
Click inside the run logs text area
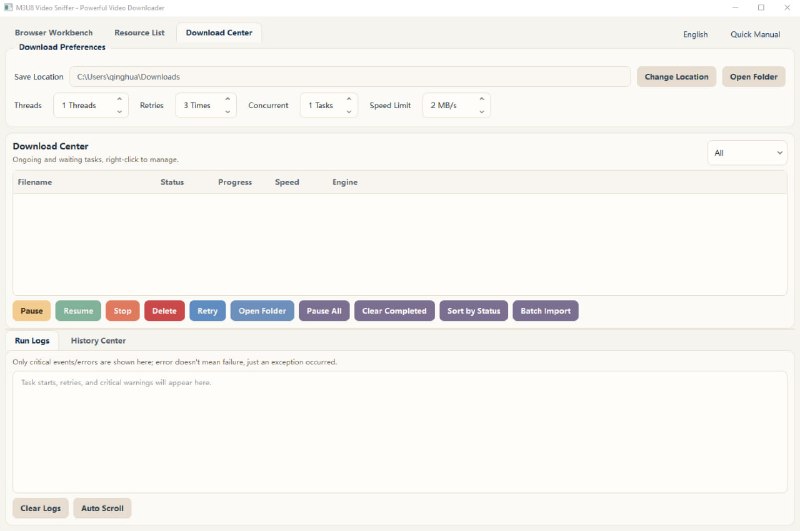[x=400, y=432]
